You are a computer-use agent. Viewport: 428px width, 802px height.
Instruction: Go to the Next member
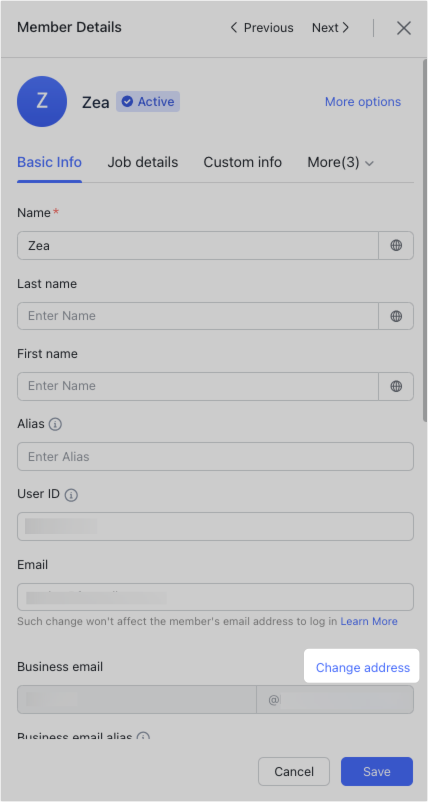coord(331,28)
